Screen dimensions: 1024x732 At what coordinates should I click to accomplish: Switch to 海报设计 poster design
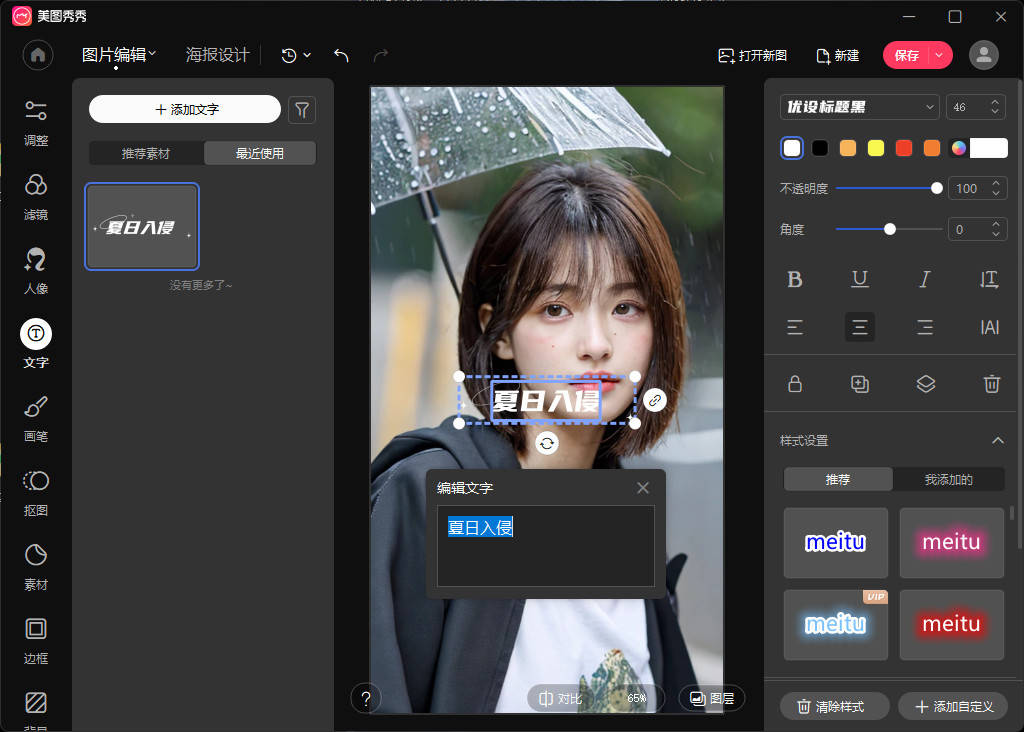click(217, 55)
